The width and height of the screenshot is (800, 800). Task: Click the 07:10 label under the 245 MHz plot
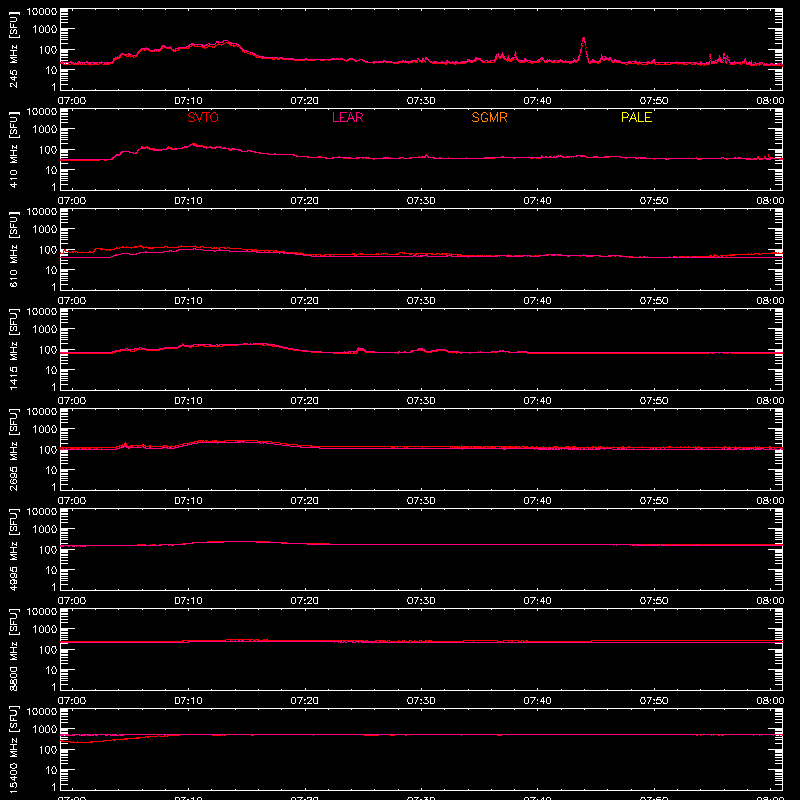coord(188,101)
